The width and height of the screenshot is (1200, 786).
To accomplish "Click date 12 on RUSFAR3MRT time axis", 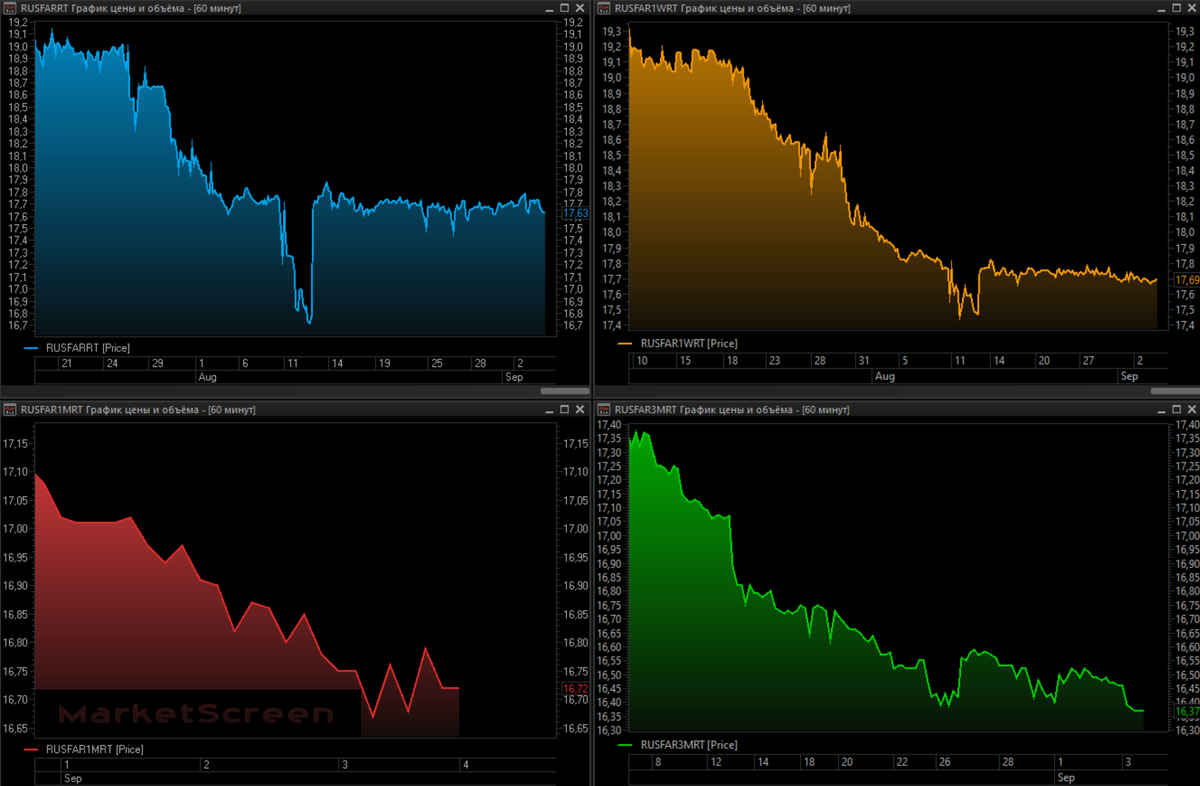I will point(716,762).
